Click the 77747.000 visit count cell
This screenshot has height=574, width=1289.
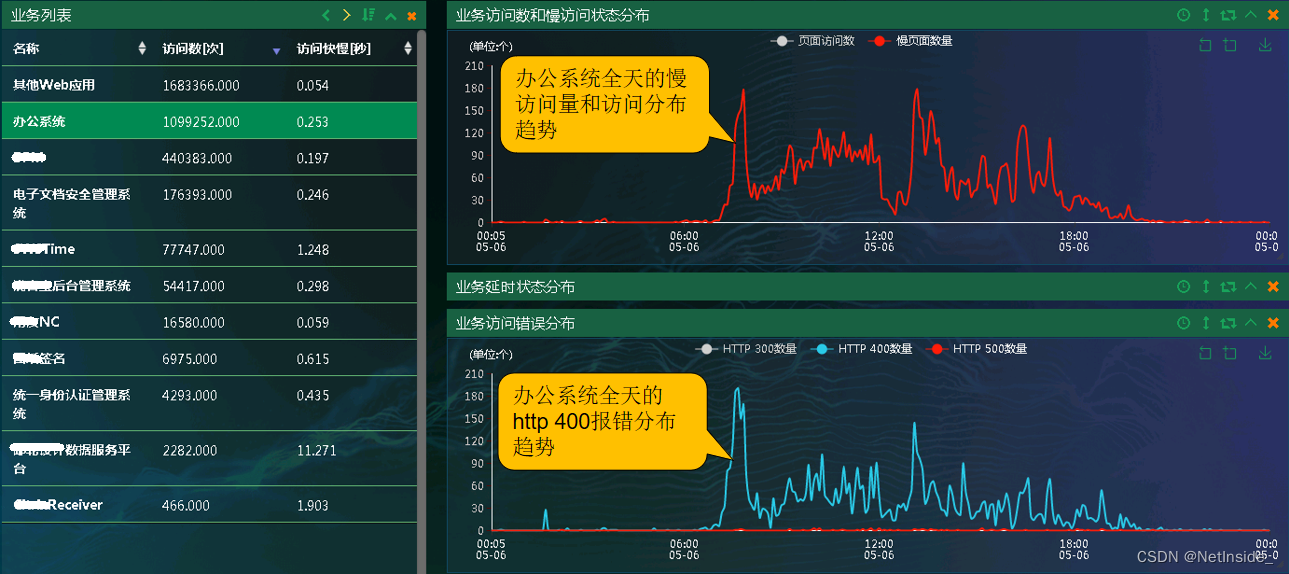(195, 250)
